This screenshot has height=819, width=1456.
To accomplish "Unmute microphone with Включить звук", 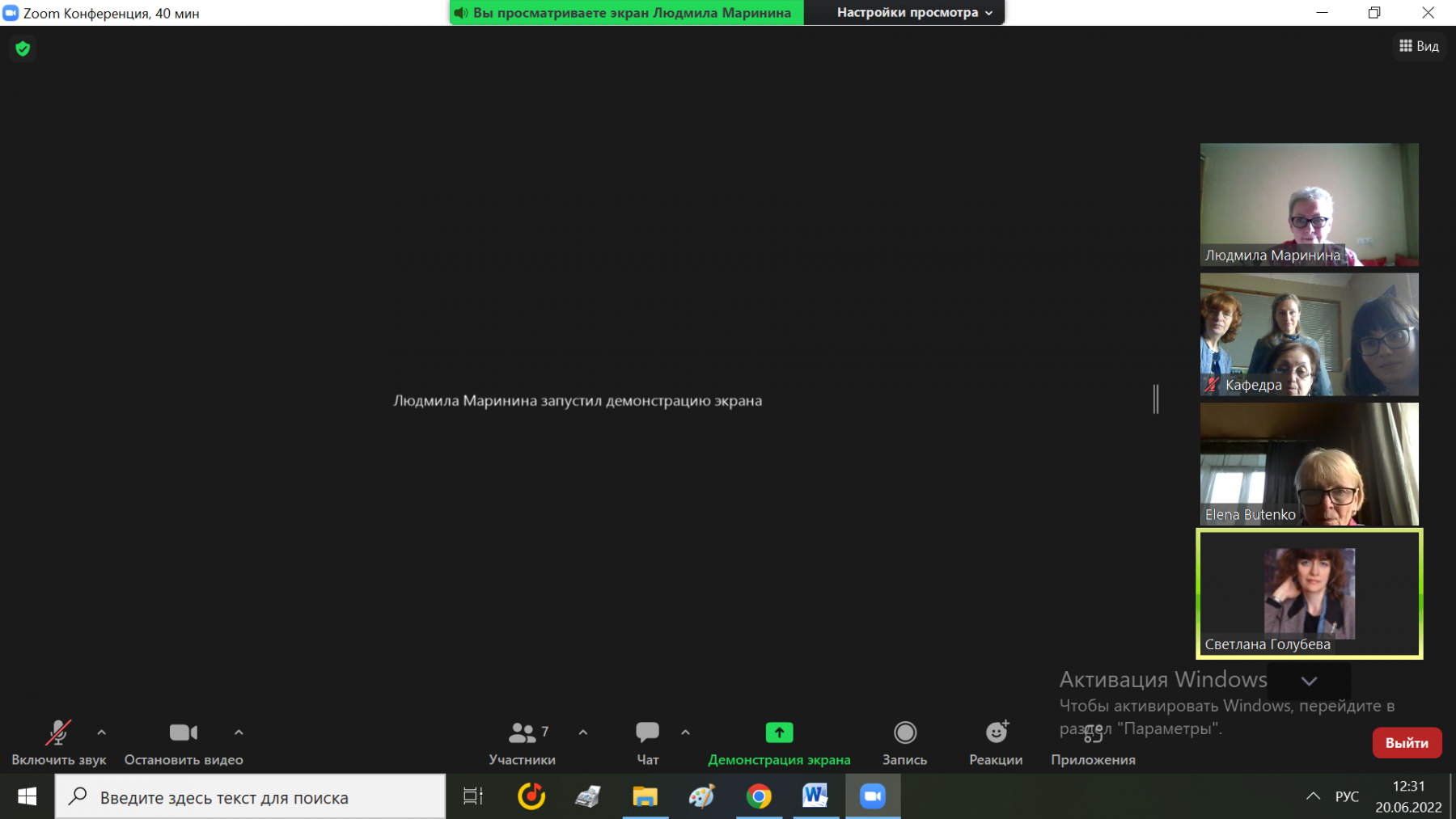I will tap(58, 742).
